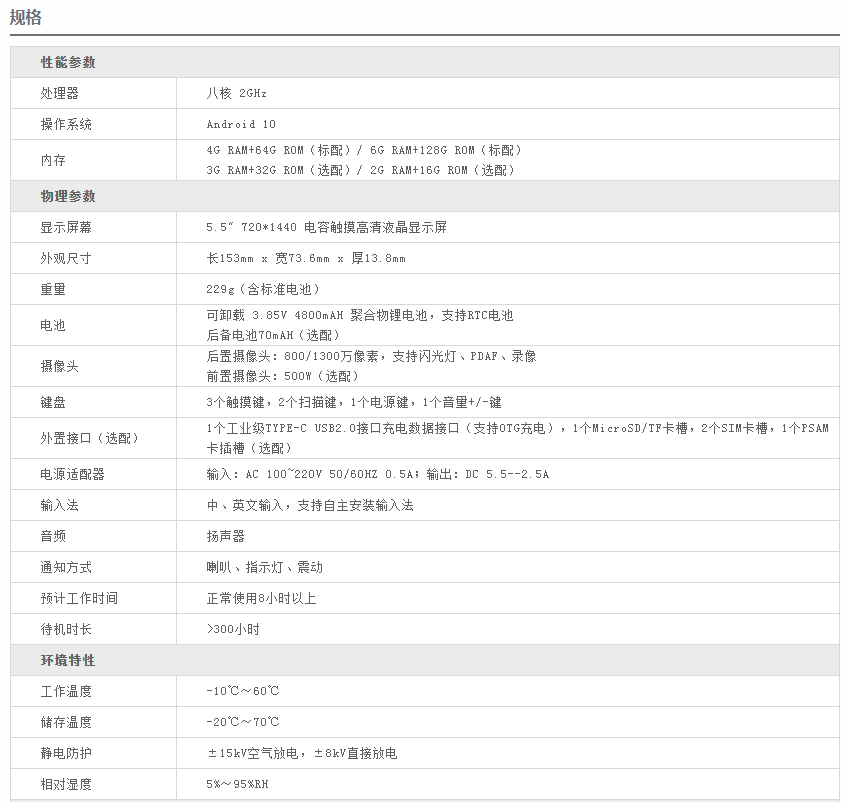The image size is (849, 802).
Task: Click the 通知方式 row label
Action: point(66,568)
